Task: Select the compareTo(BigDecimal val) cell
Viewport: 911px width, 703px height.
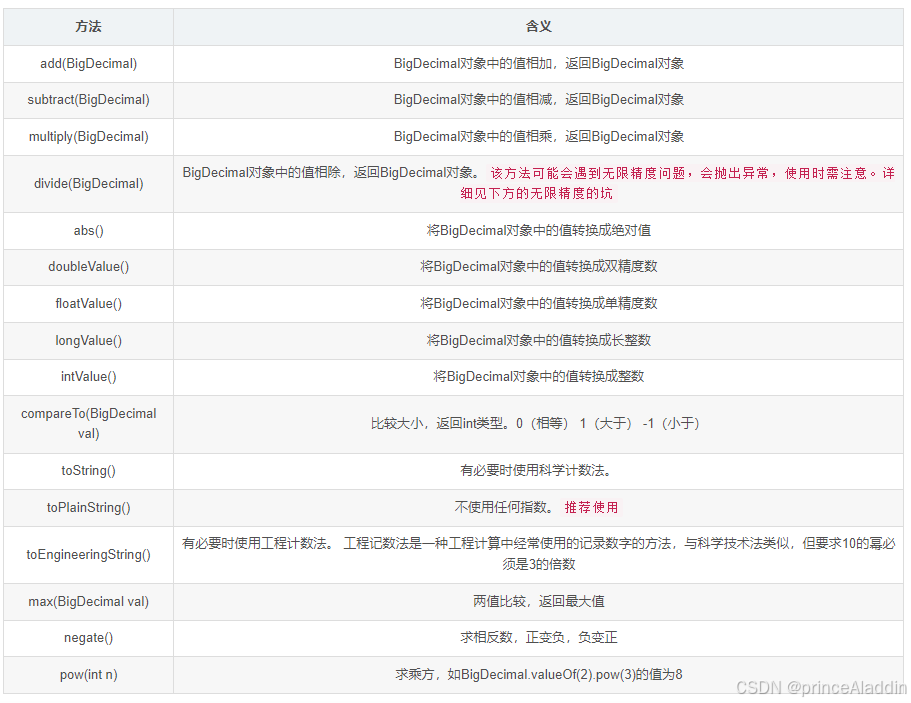Action: (x=88, y=424)
